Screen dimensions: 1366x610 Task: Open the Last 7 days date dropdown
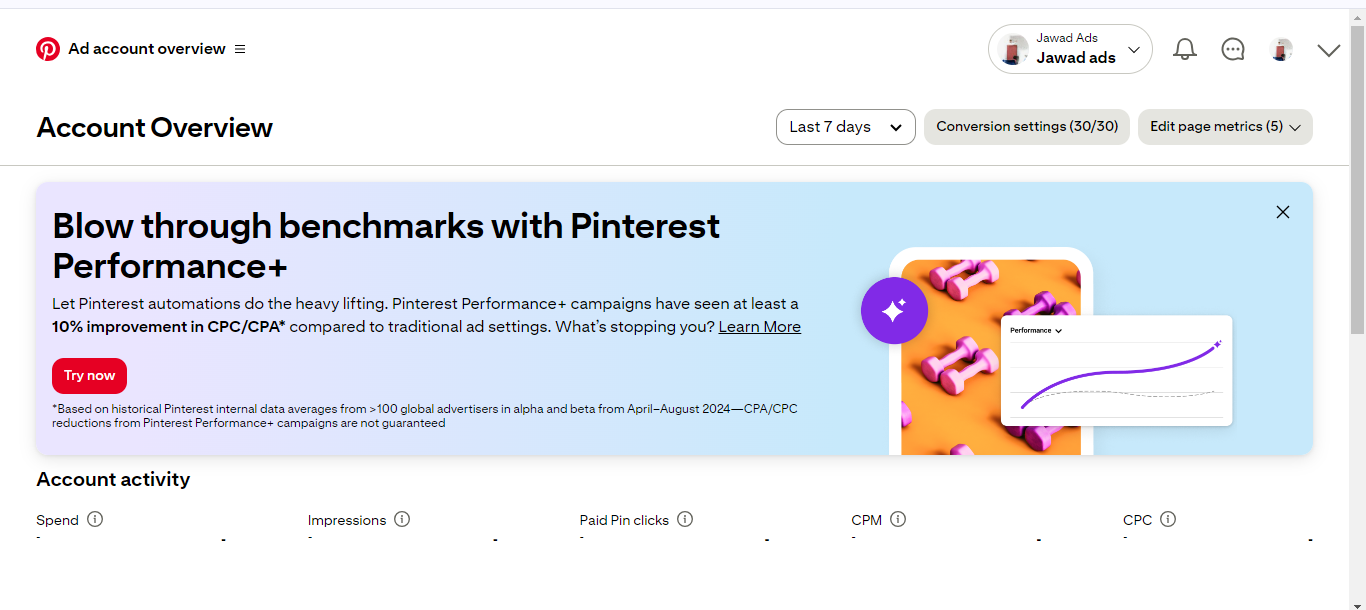845,127
